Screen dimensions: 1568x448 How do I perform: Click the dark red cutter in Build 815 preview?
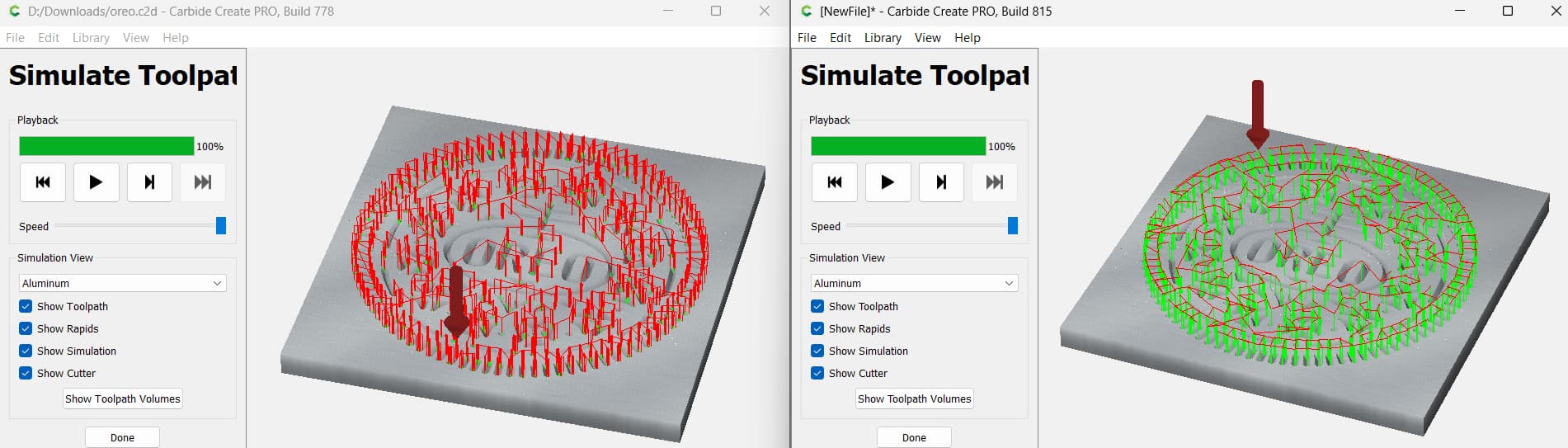pyautogui.click(x=1257, y=114)
